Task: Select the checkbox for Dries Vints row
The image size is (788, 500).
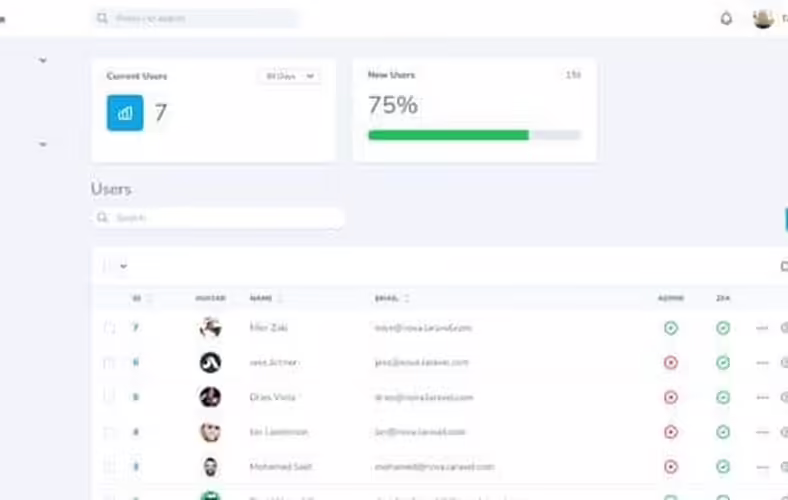Action: pos(109,397)
